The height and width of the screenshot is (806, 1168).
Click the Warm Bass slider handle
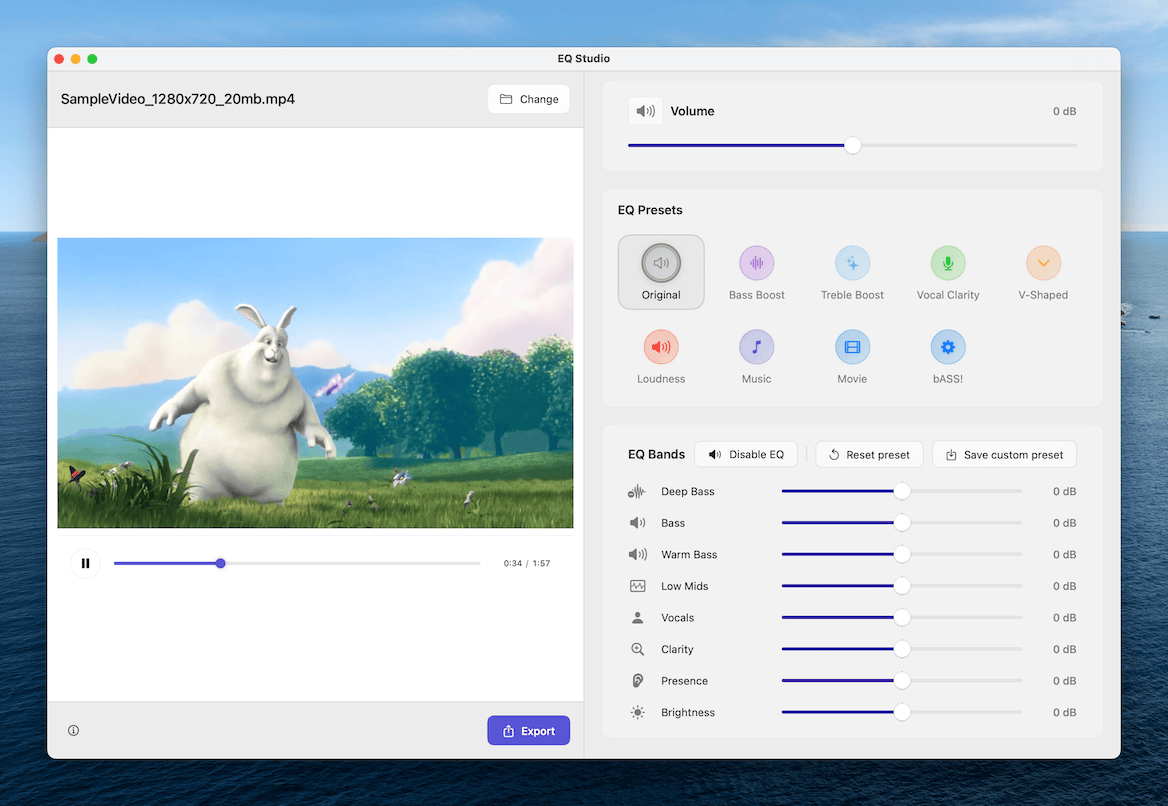tap(902, 554)
